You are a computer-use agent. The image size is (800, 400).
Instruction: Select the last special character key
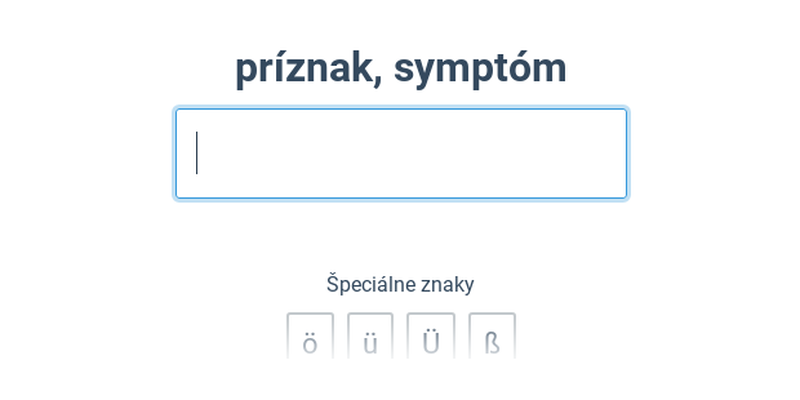click(x=492, y=337)
